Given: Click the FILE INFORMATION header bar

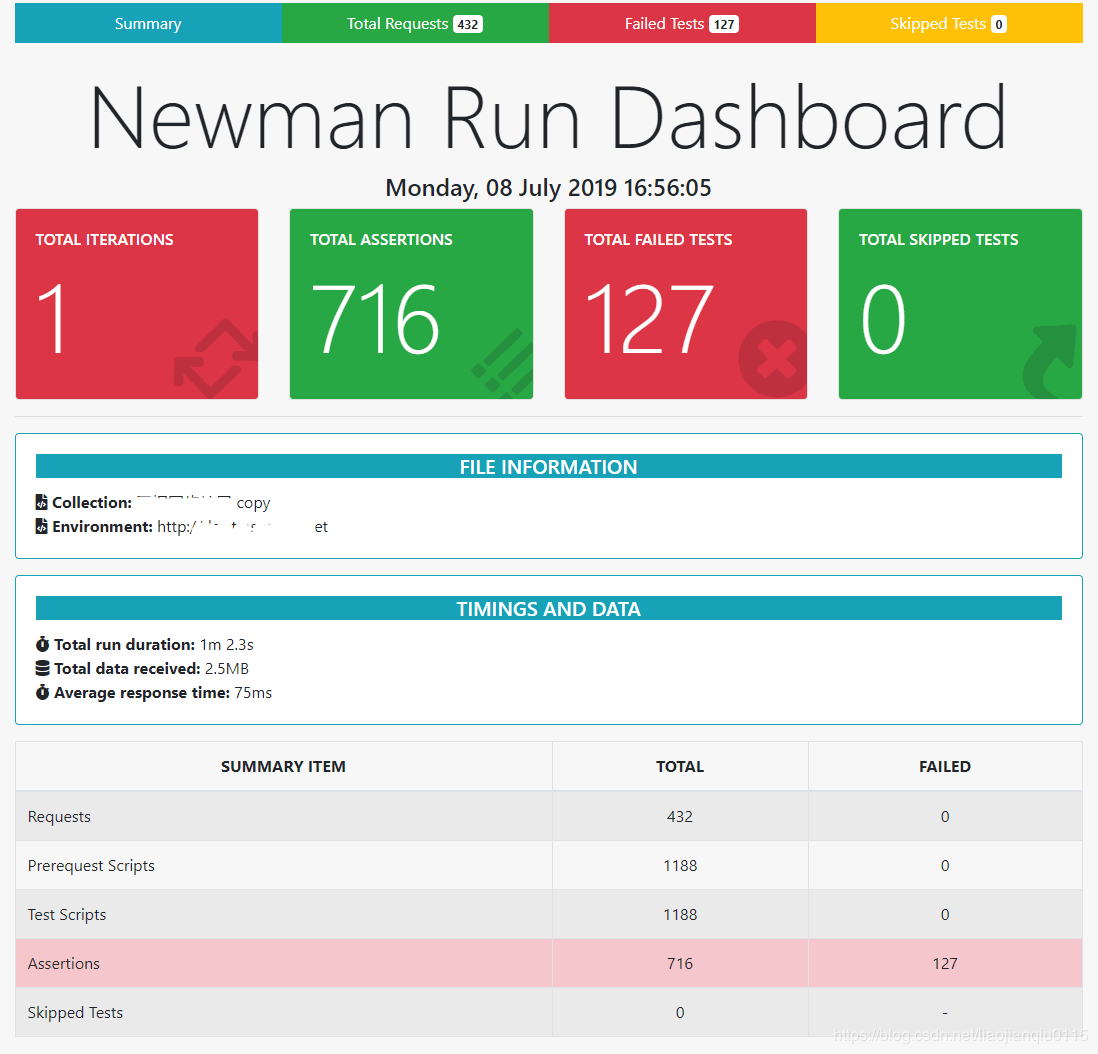Looking at the screenshot, I should pos(549,466).
